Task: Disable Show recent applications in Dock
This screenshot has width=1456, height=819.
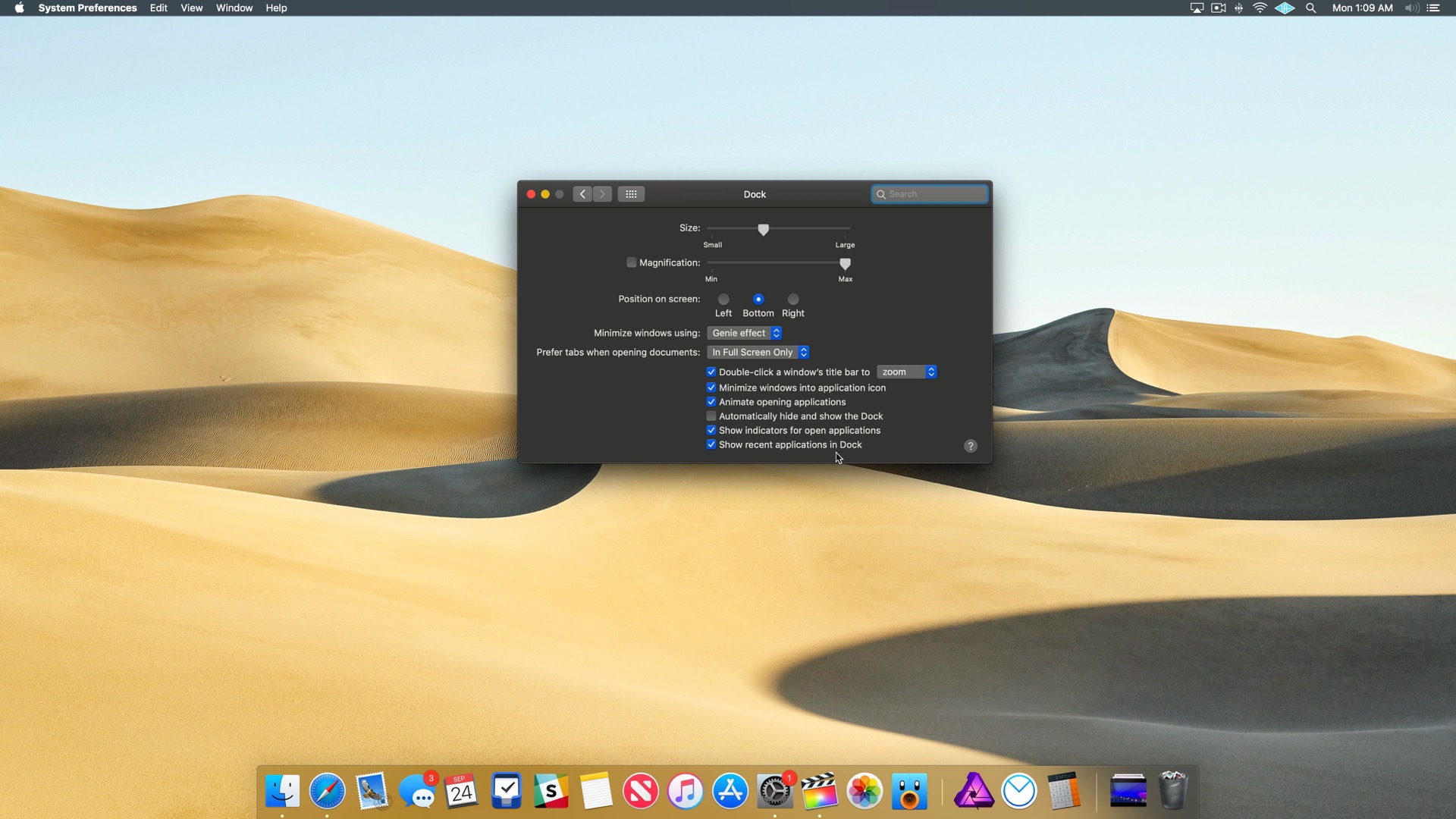Action: coord(711,444)
